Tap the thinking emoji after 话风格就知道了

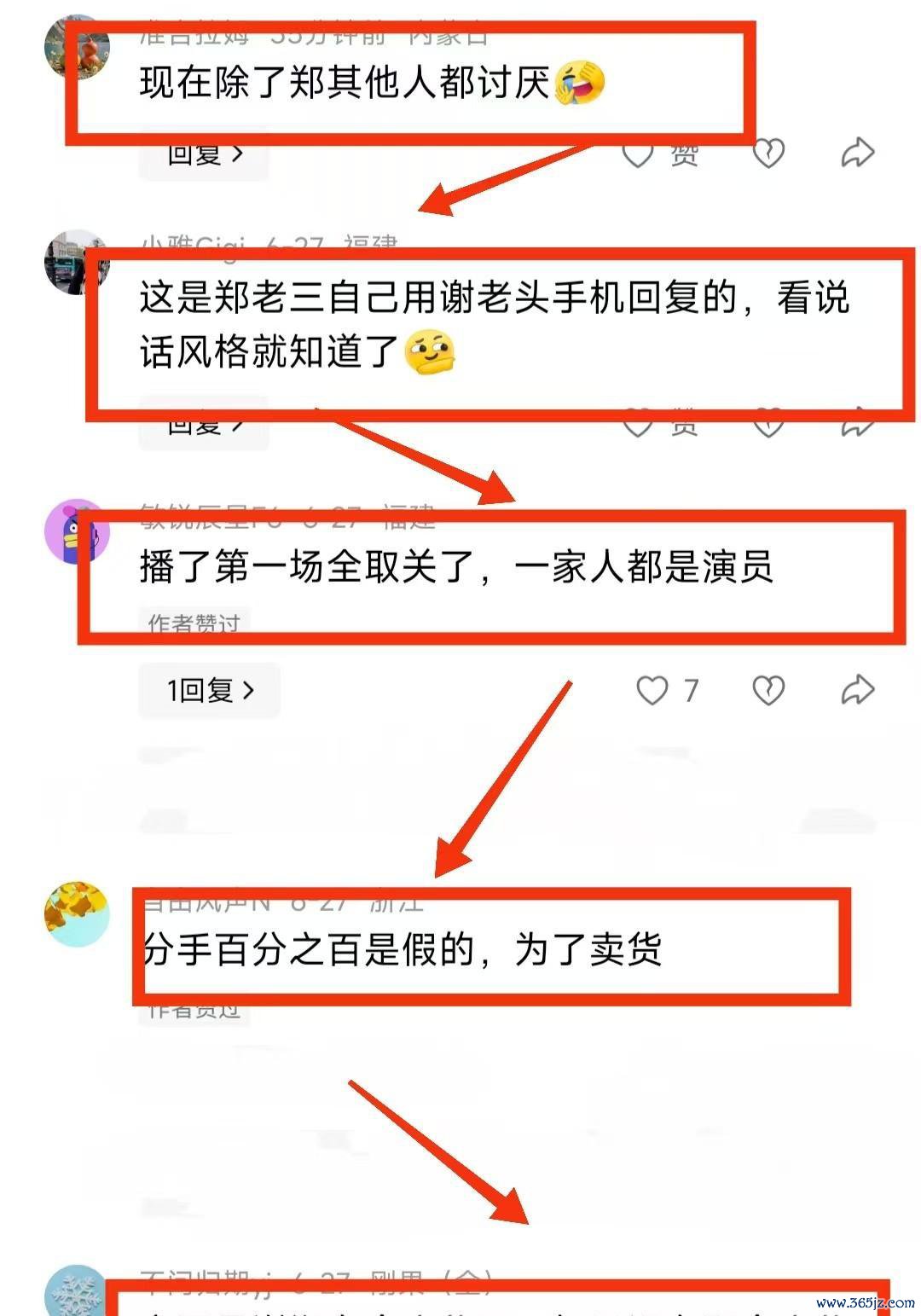click(x=430, y=351)
